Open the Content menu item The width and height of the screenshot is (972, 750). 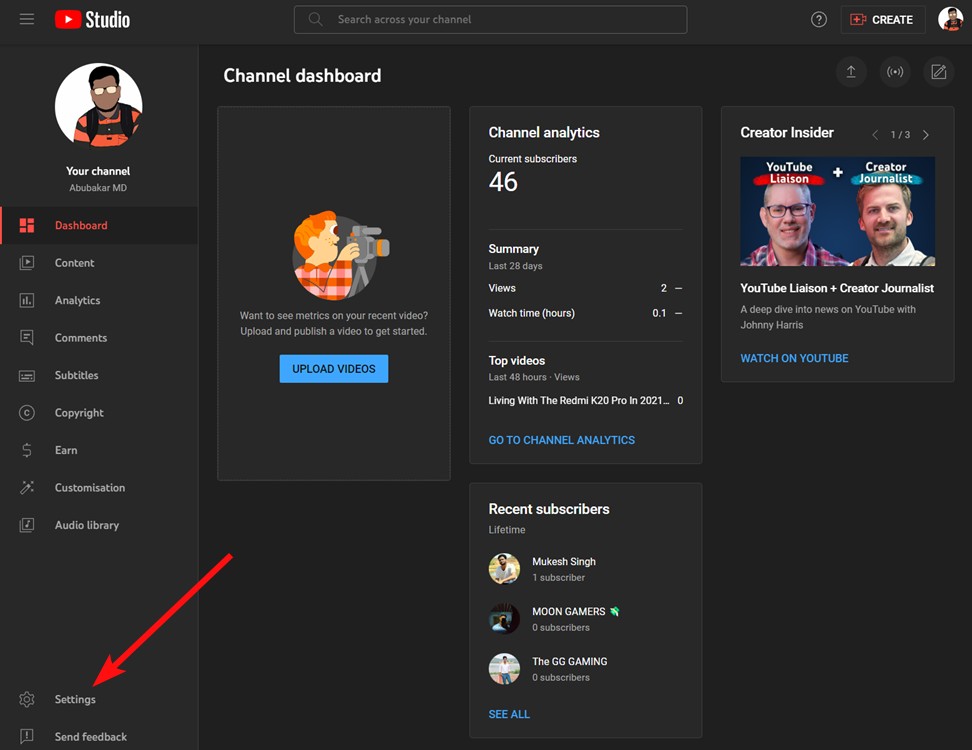click(x=99, y=263)
